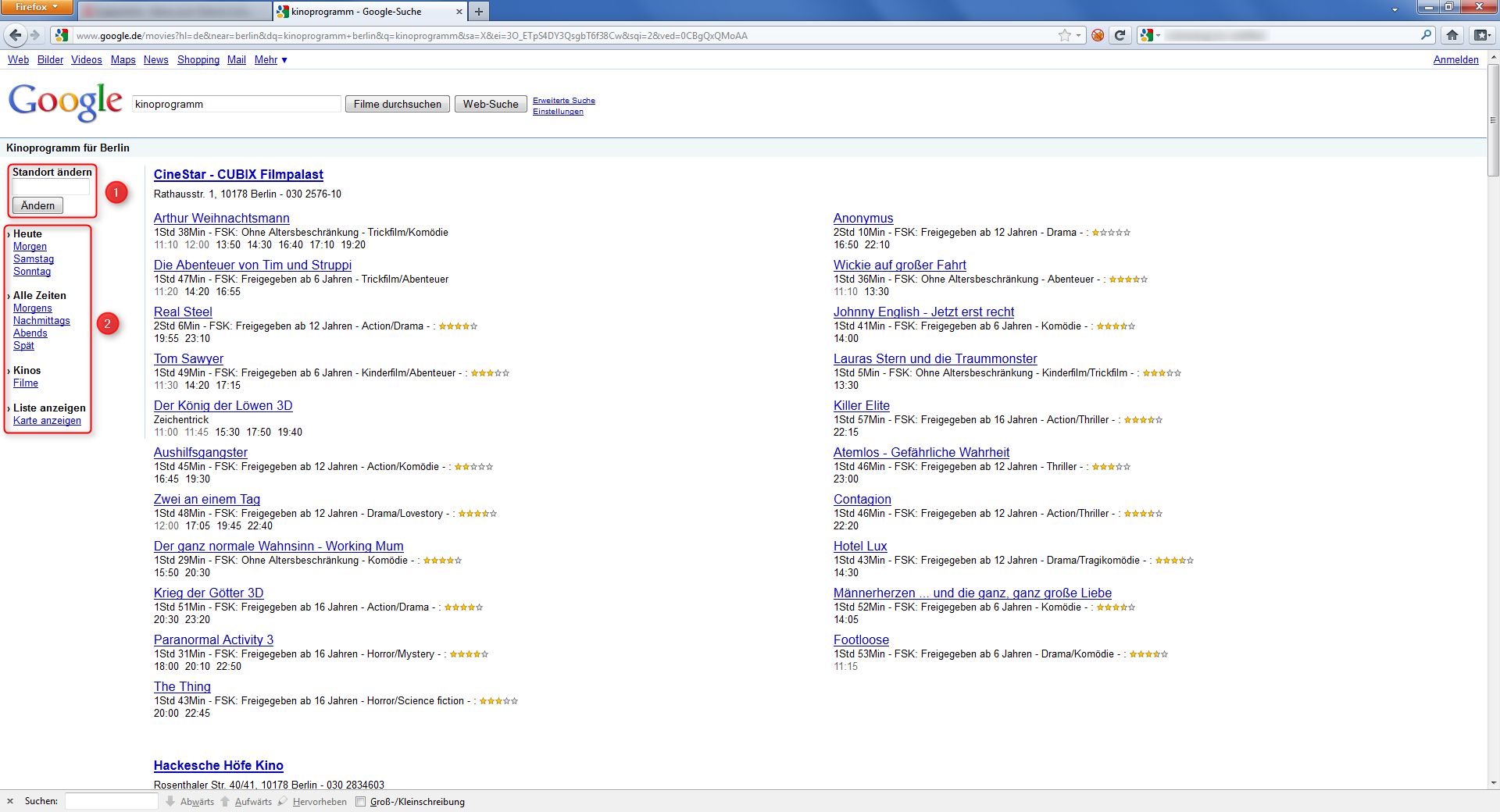Open the CineStar - CUBIX Filmpalast link
Viewport: 1500px width, 812px height.
[238, 175]
